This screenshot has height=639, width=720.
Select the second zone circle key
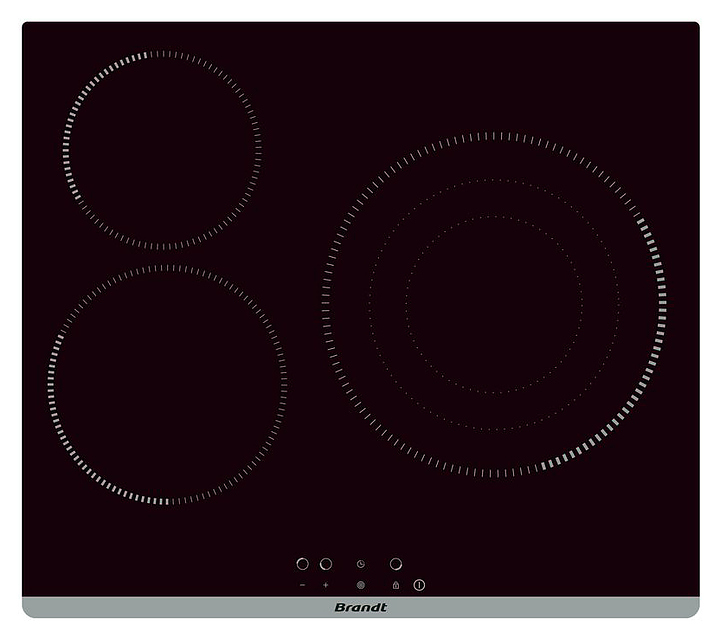[x=325, y=564]
